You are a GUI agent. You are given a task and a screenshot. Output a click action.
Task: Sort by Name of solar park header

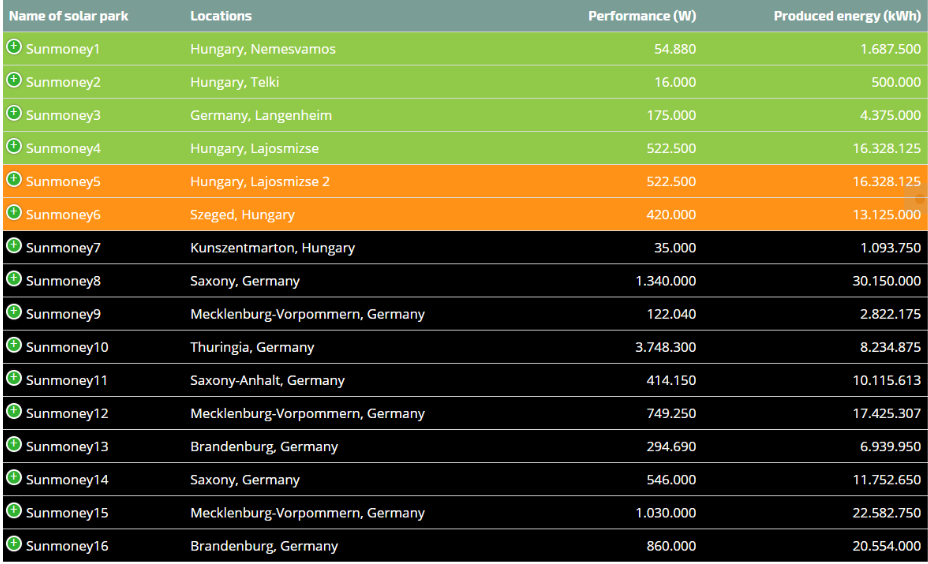[69, 16]
